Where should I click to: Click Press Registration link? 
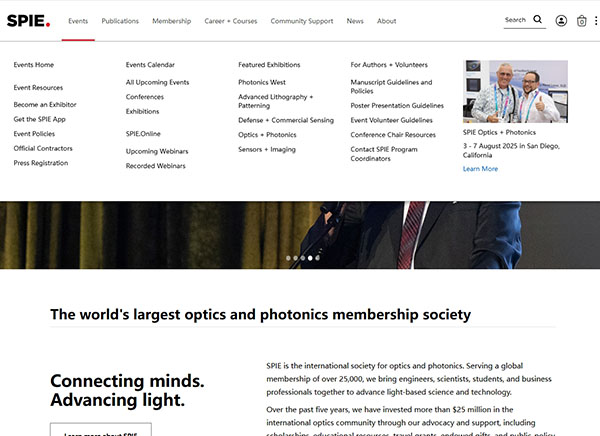pyautogui.click(x=41, y=163)
